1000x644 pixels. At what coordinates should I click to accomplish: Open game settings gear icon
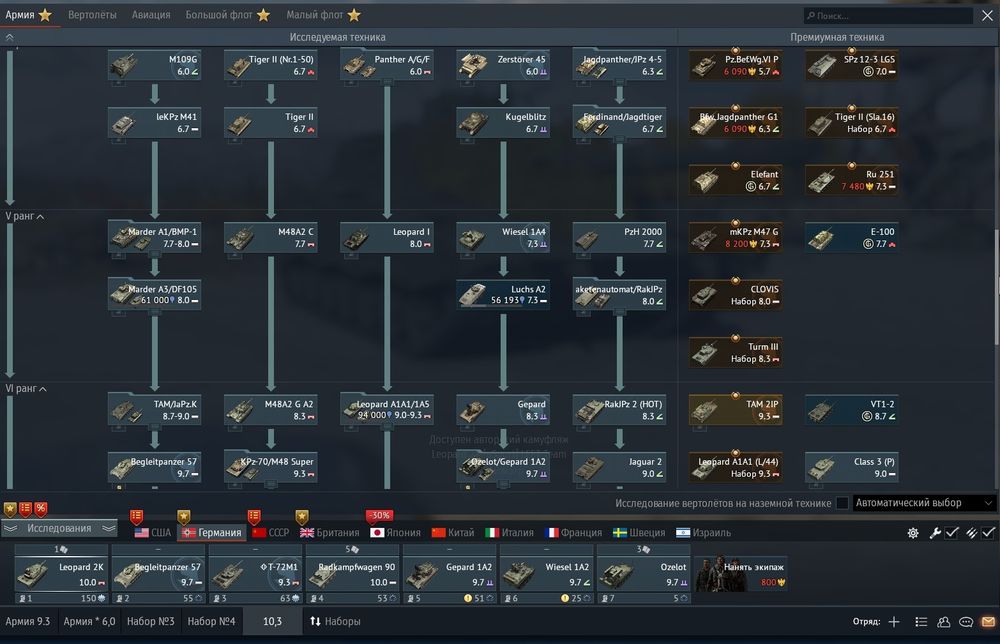pyautogui.click(x=913, y=532)
